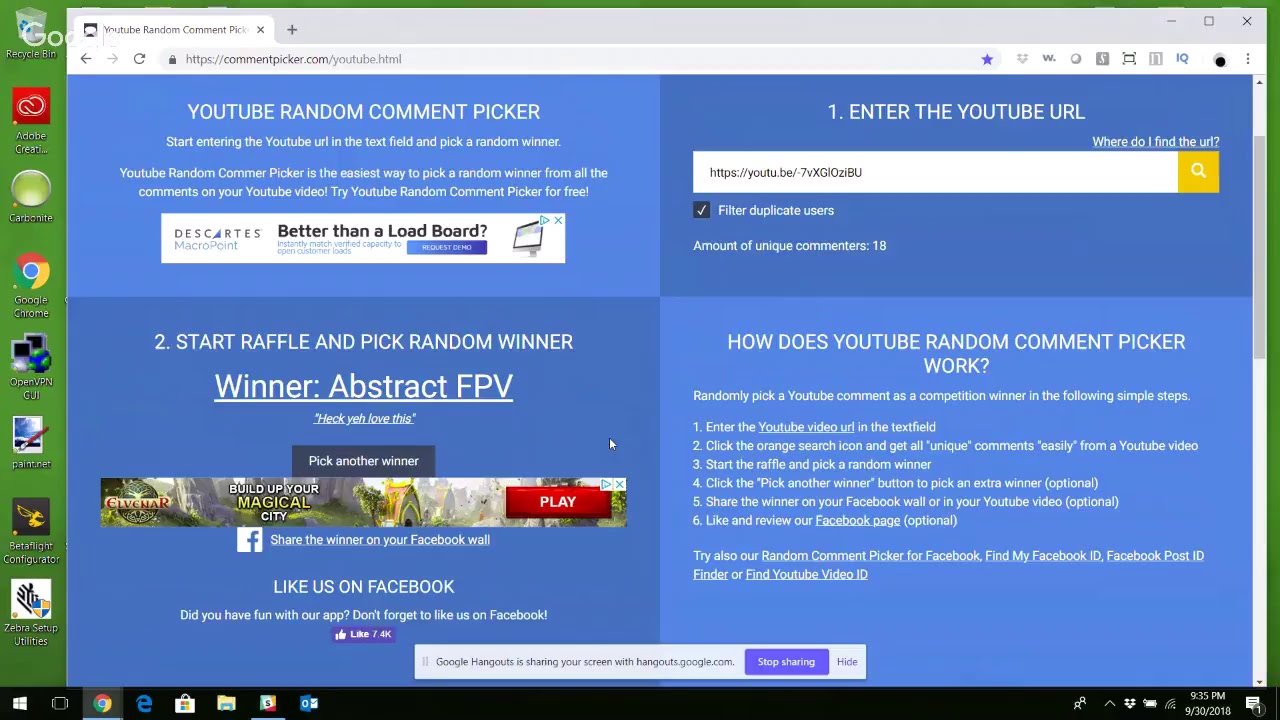Viewport: 1280px width, 720px height.
Task: Click the Facebook logo beside share link
Action: (x=249, y=540)
